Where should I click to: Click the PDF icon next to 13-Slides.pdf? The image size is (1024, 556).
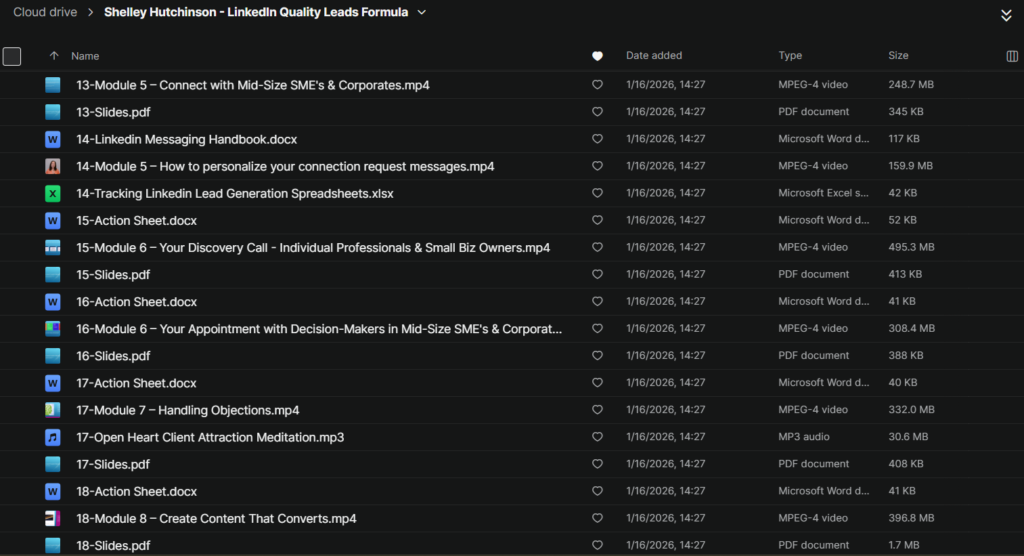pos(53,112)
